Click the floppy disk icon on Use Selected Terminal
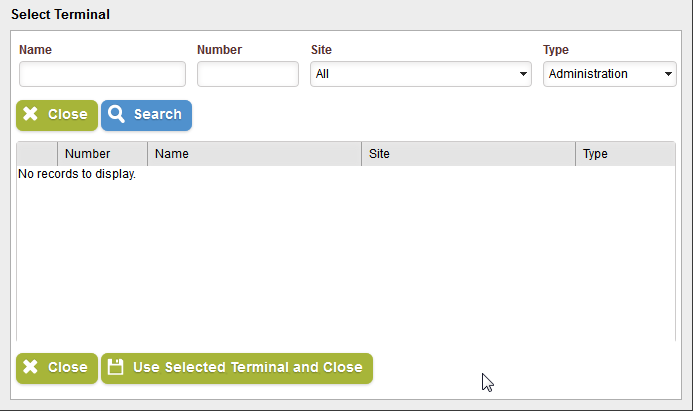The height and width of the screenshot is (411, 693). (x=116, y=367)
